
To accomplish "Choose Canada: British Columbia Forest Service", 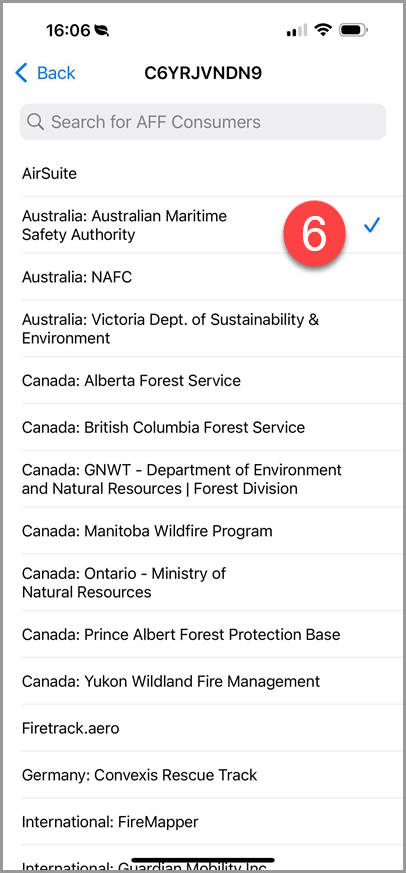I will [x=212, y=427].
